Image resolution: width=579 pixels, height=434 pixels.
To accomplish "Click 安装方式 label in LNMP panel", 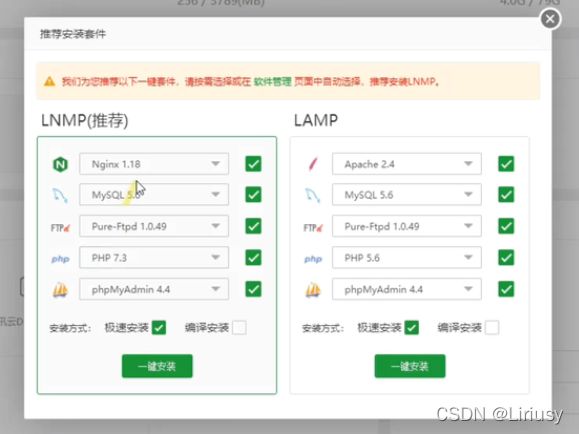I will pyautogui.click(x=70, y=328).
